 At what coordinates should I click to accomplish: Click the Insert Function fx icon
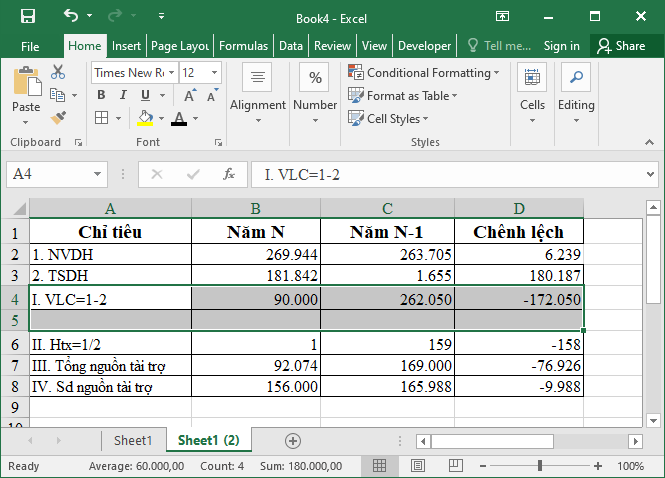coord(229,174)
